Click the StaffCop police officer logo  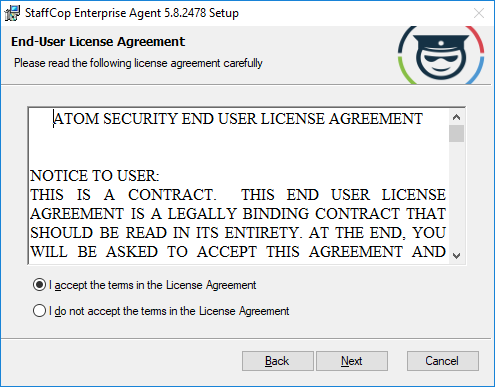[441, 55]
